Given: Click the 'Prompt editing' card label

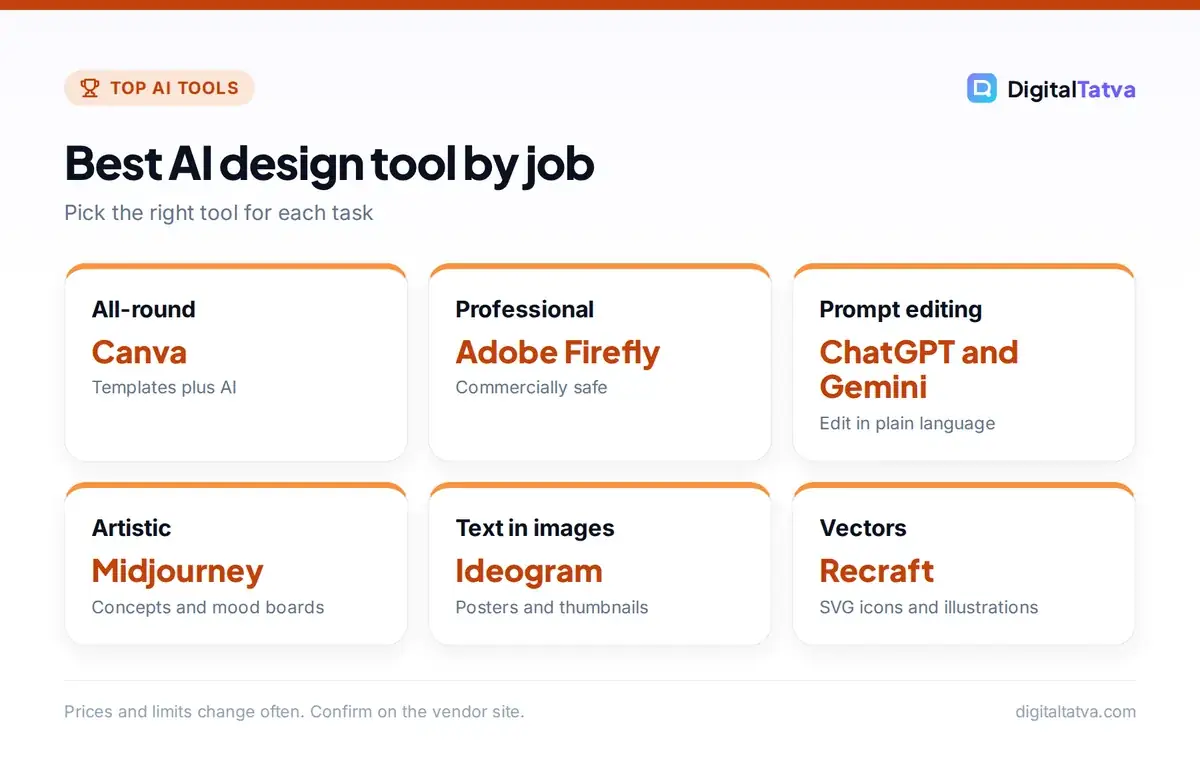Looking at the screenshot, I should [x=900, y=309].
